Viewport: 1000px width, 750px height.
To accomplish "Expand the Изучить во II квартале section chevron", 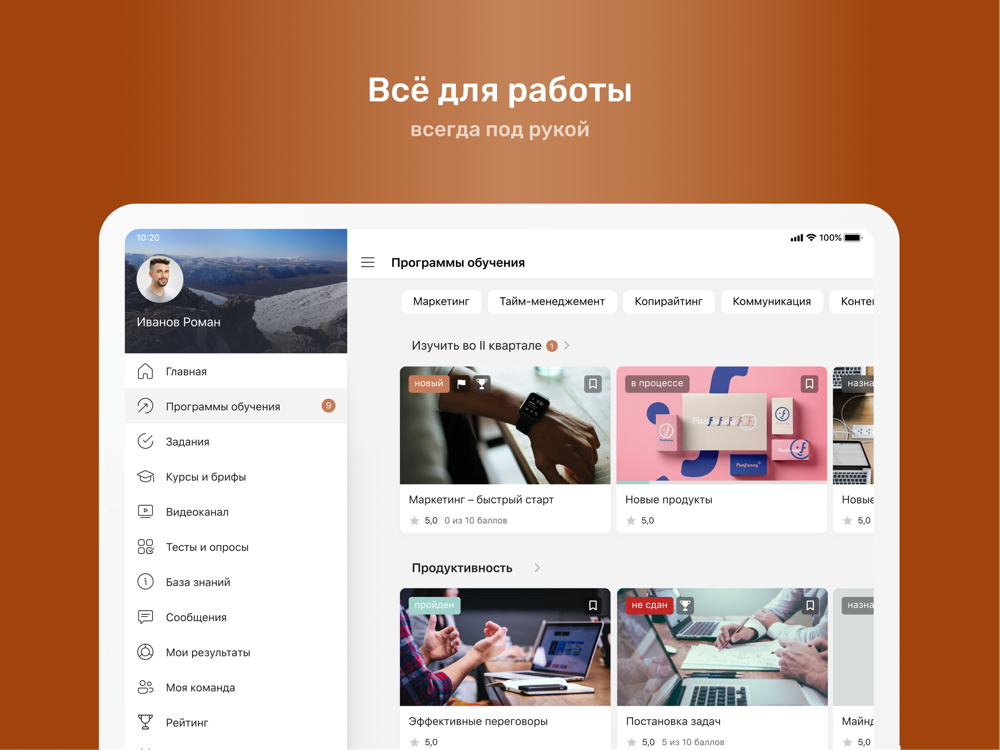I will (566, 345).
